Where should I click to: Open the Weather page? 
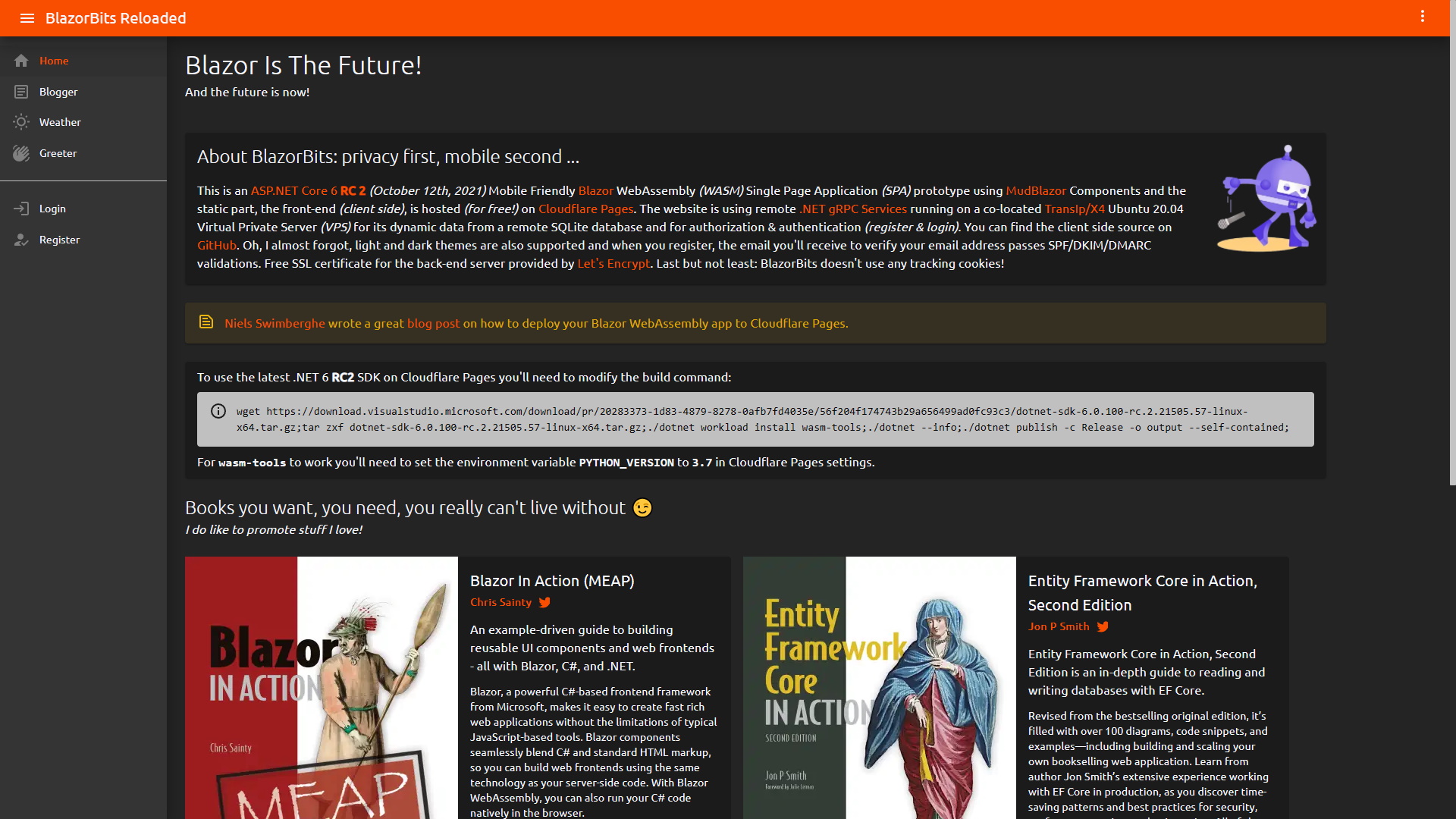(x=83, y=122)
